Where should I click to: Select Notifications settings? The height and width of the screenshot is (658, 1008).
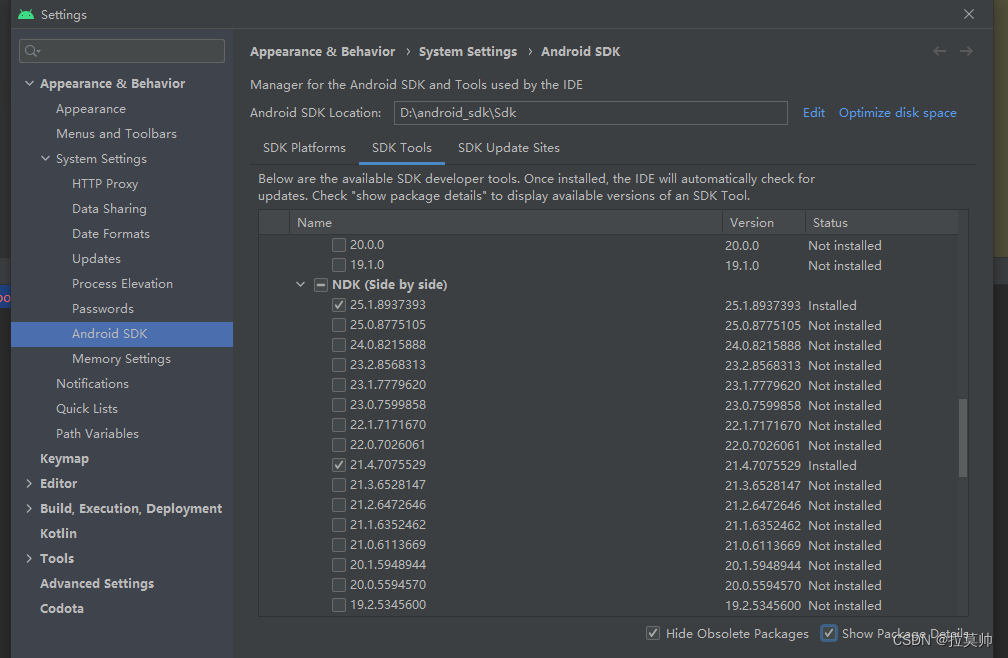[x=93, y=384]
